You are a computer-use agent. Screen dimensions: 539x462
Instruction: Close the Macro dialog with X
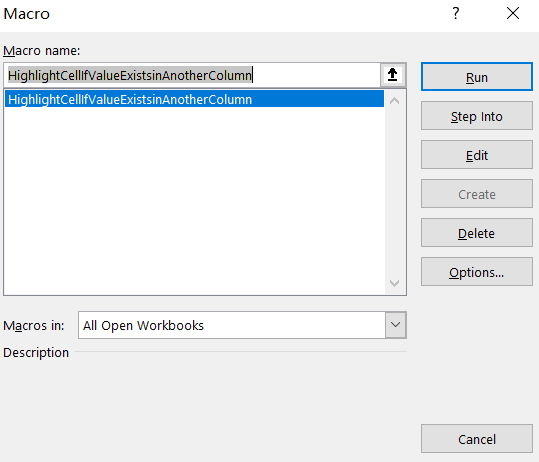[x=513, y=13]
